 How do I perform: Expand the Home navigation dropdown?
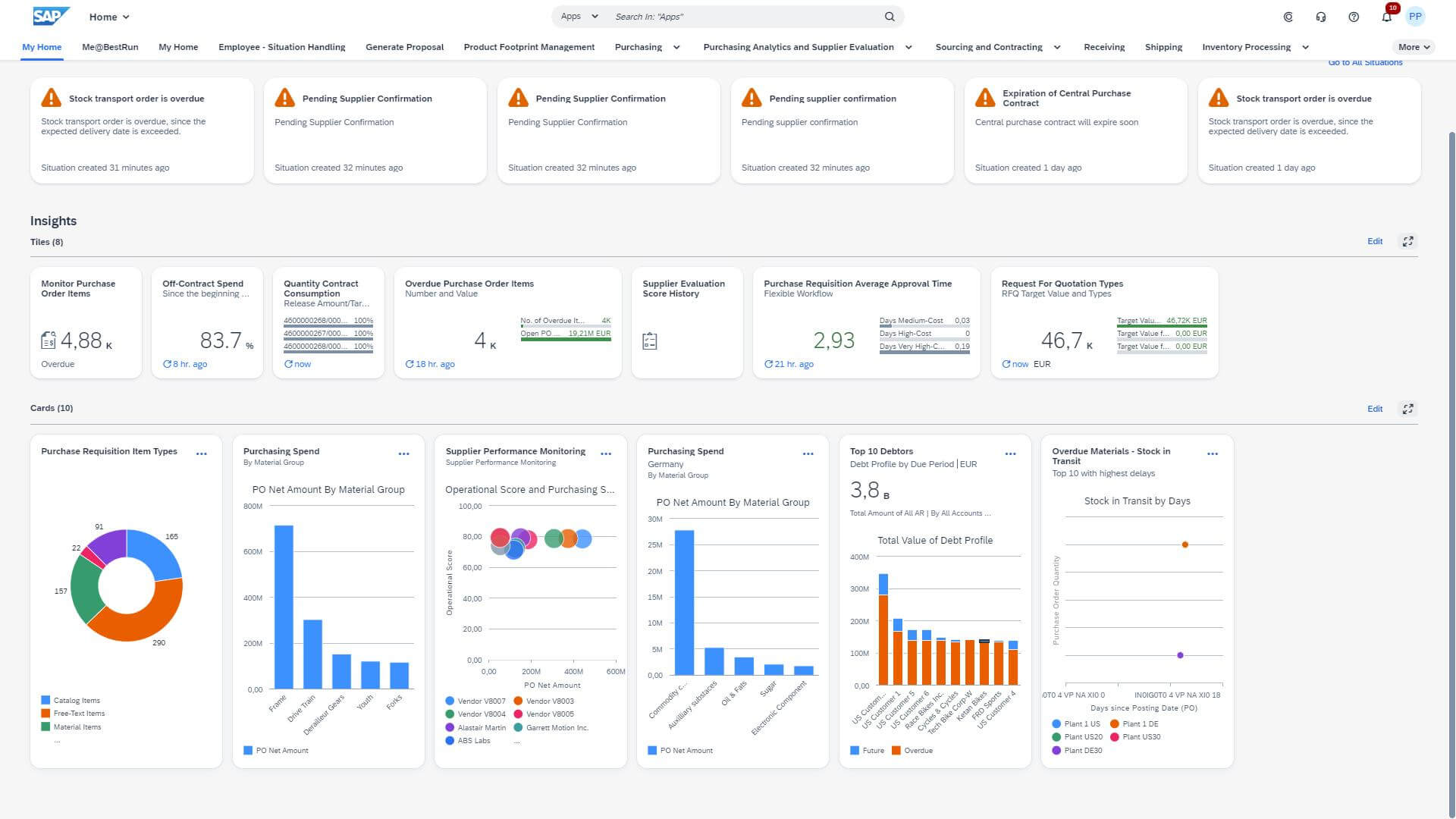click(x=109, y=17)
